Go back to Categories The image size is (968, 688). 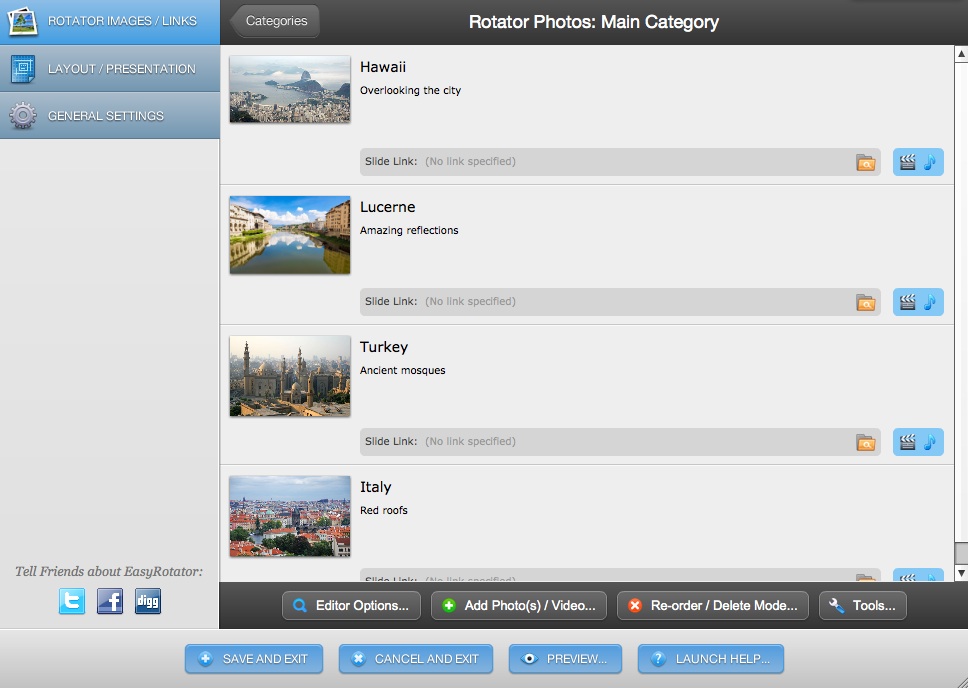pyautogui.click(x=275, y=21)
